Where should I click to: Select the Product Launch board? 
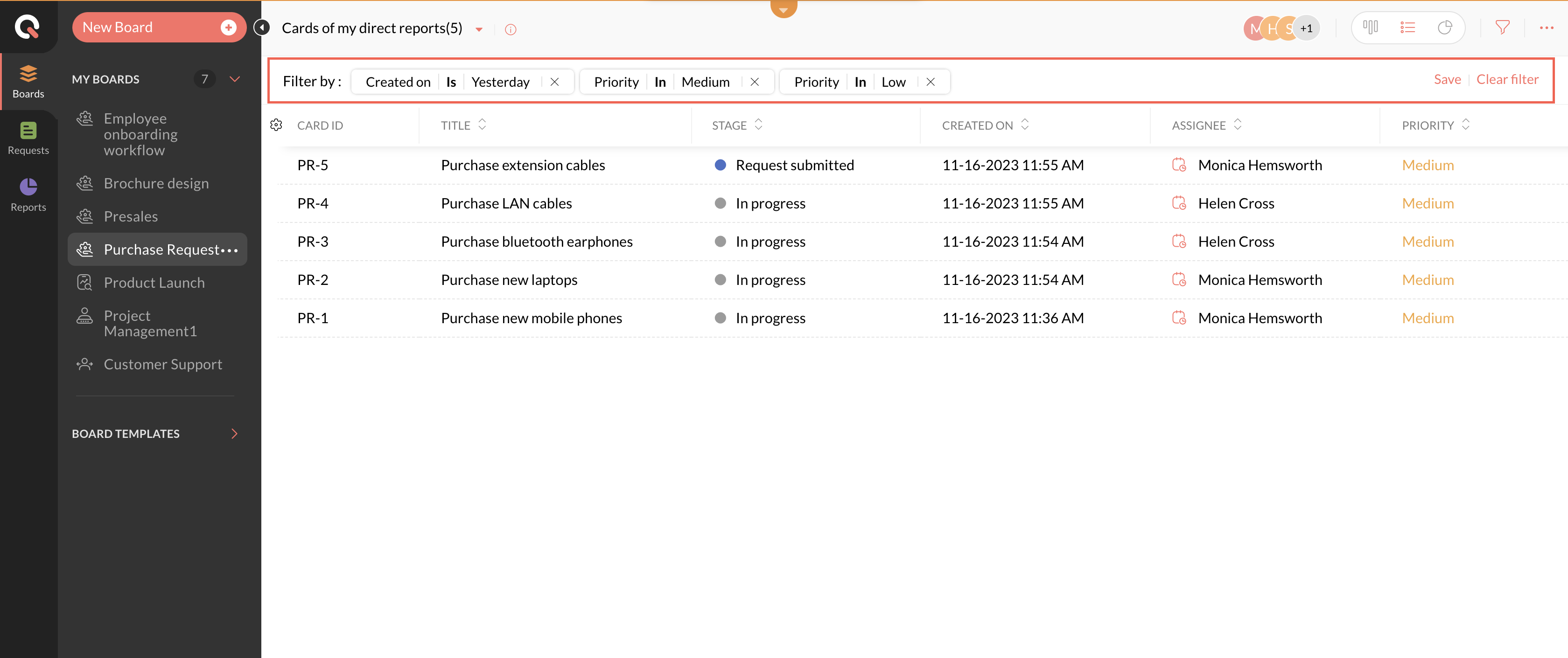[154, 282]
